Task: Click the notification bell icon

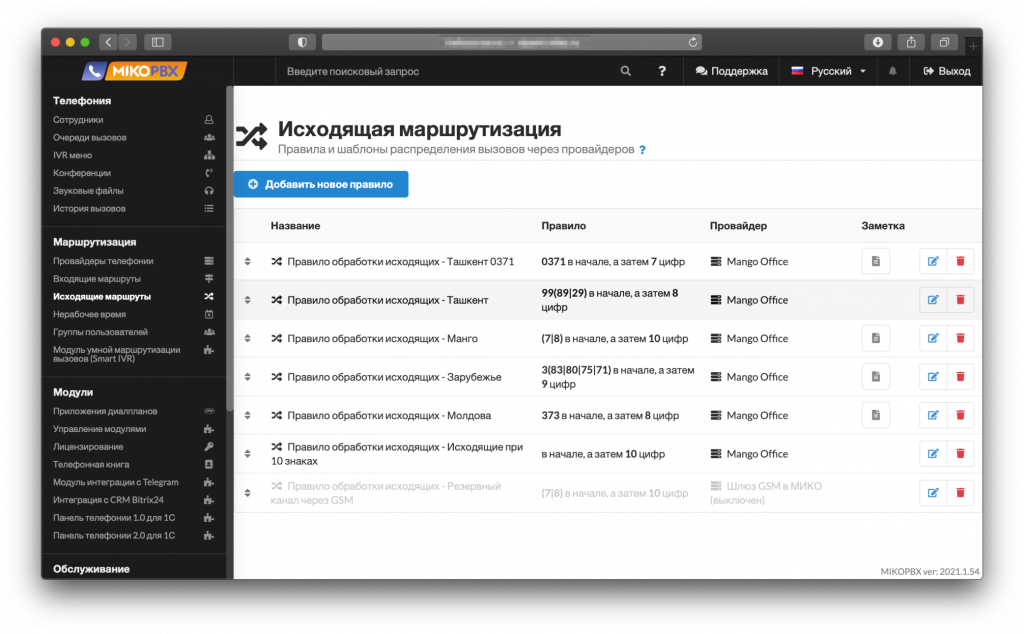Action: [892, 72]
